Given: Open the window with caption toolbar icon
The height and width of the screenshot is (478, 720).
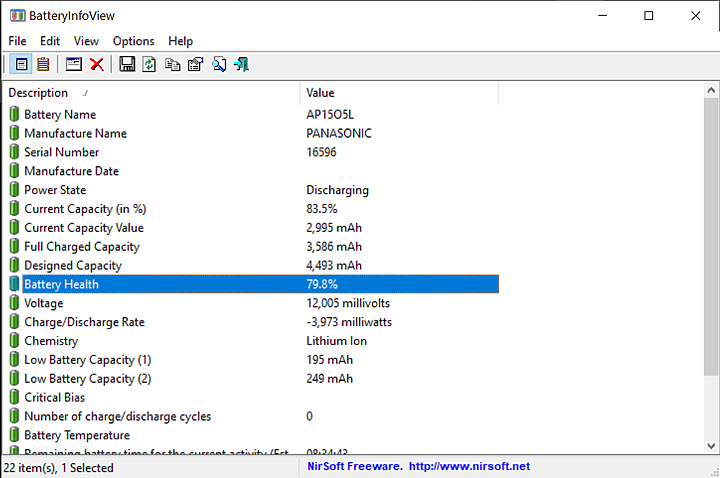Looking at the screenshot, I should coord(73,64).
